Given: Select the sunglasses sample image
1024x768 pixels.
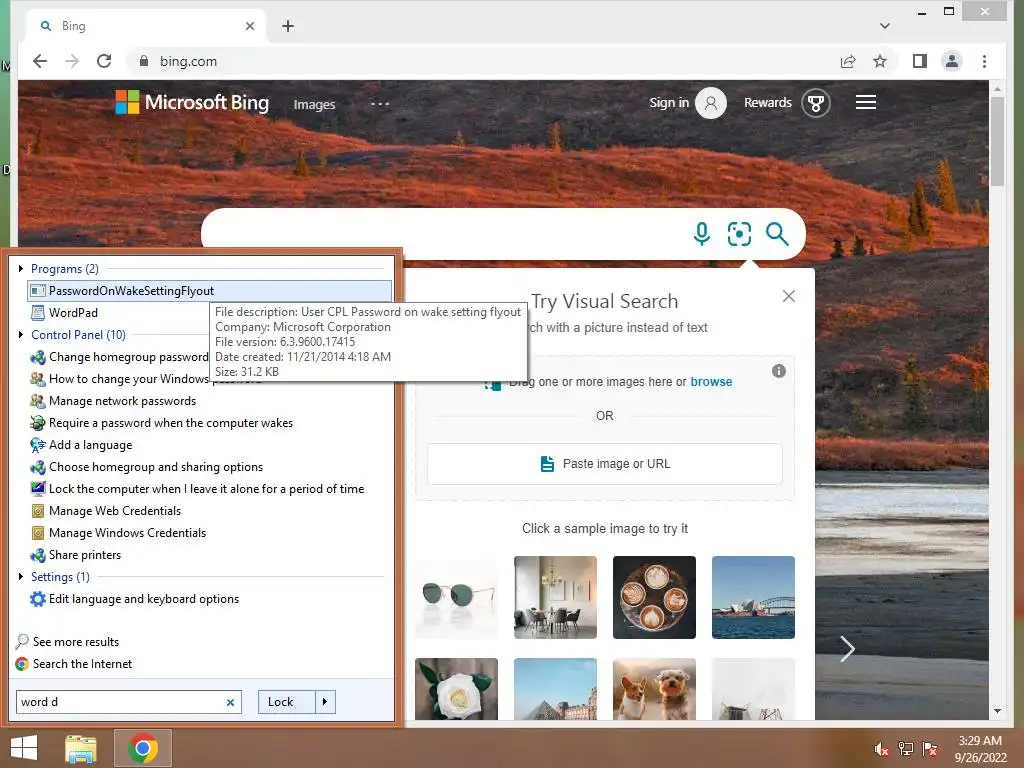Looking at the screenshot, I should (456, 598).
